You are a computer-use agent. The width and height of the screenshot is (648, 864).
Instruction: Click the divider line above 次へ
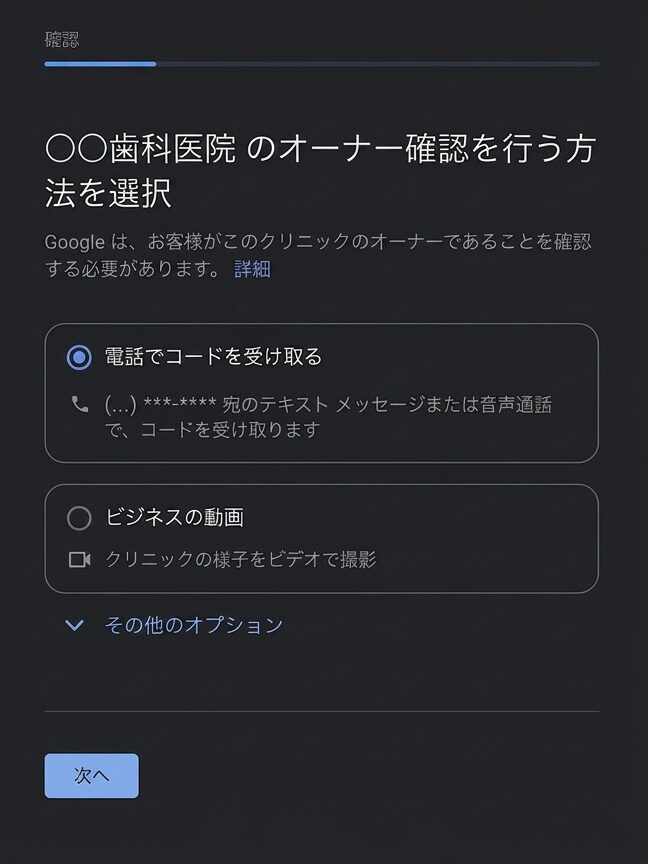point(321,712)
